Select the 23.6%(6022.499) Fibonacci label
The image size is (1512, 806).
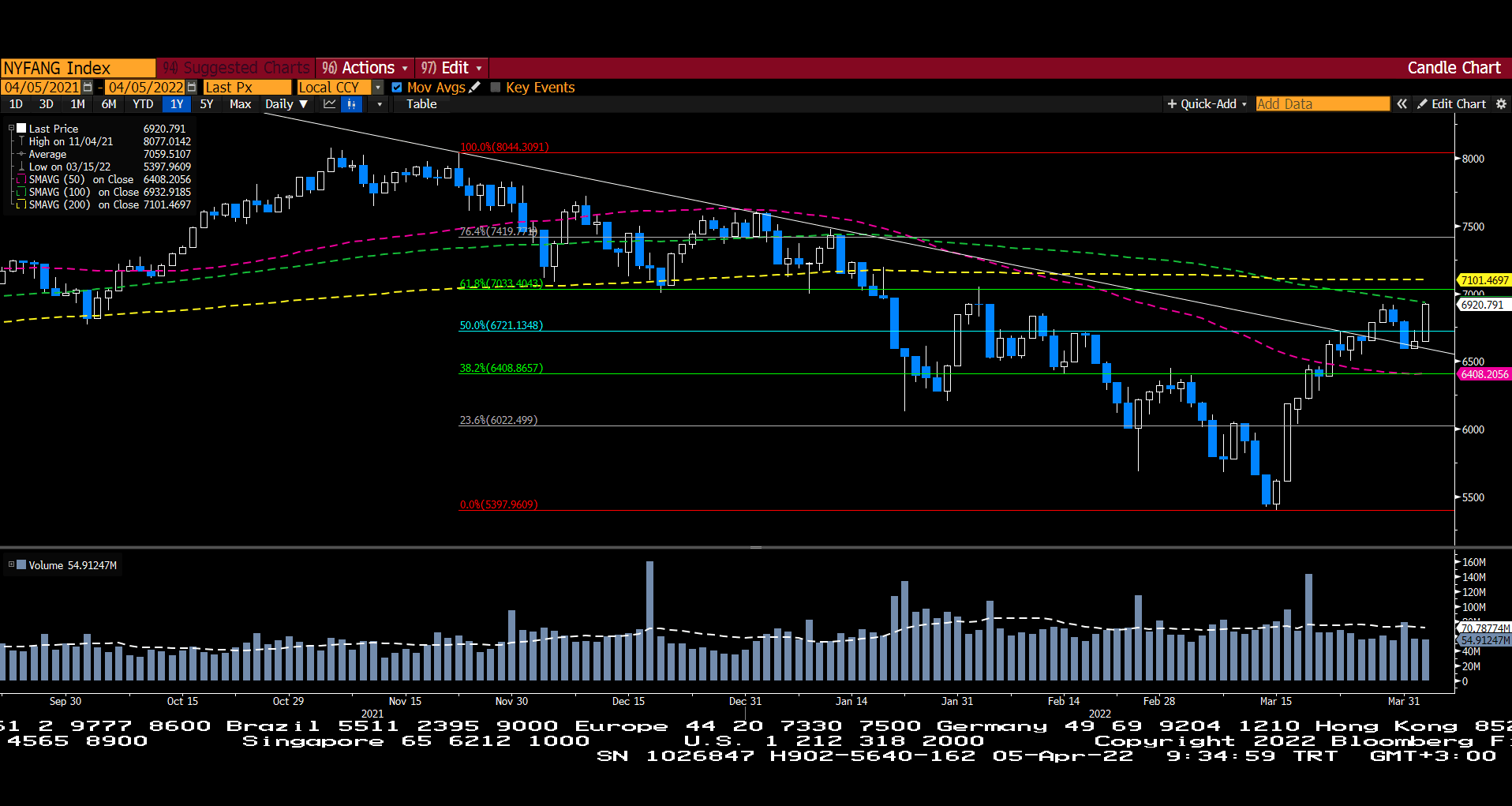click(x=499, y=420)
